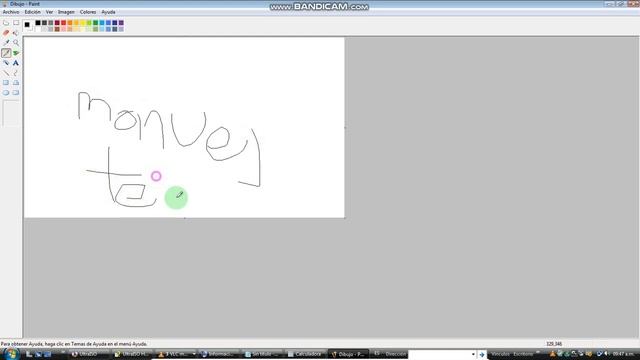Choose the bright red swatch
The width and height of the screenshot is (640, 360).
pos(64,23)
